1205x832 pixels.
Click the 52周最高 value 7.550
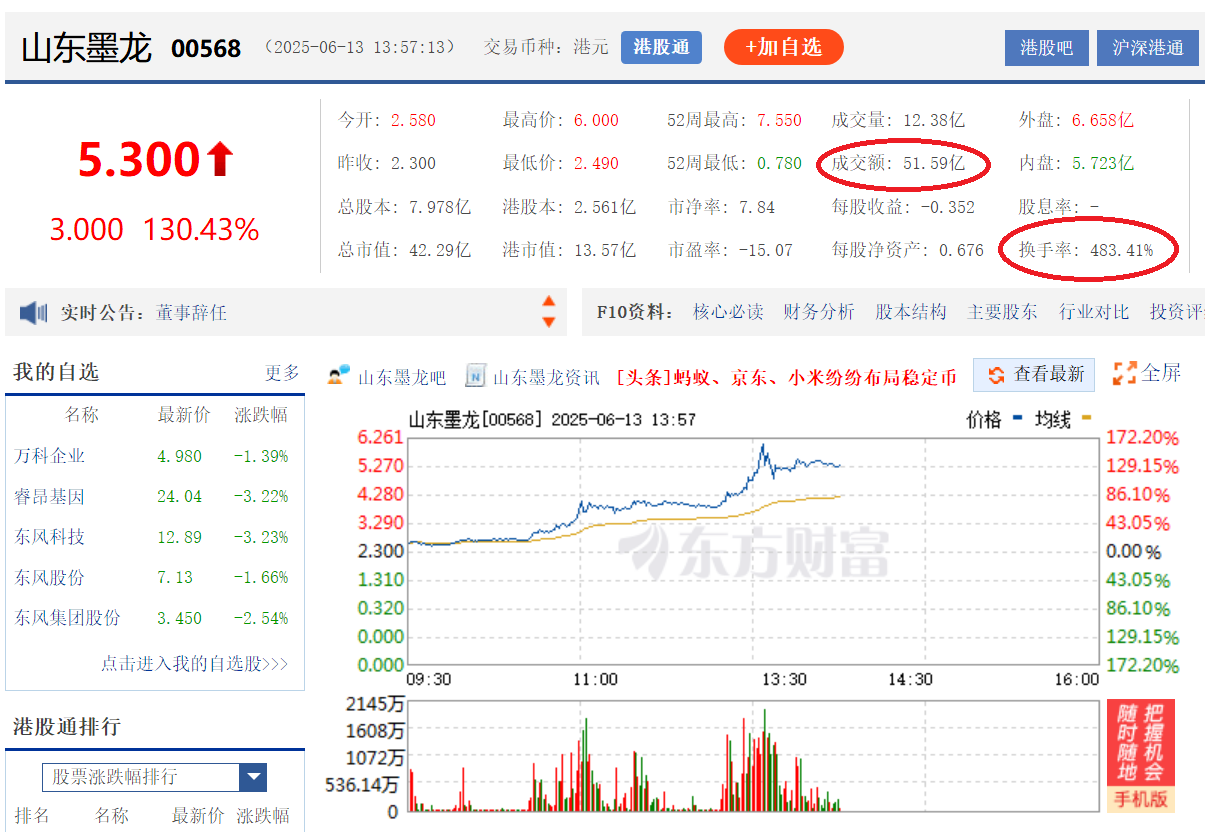pyautogui.click(x=779, y=120)
